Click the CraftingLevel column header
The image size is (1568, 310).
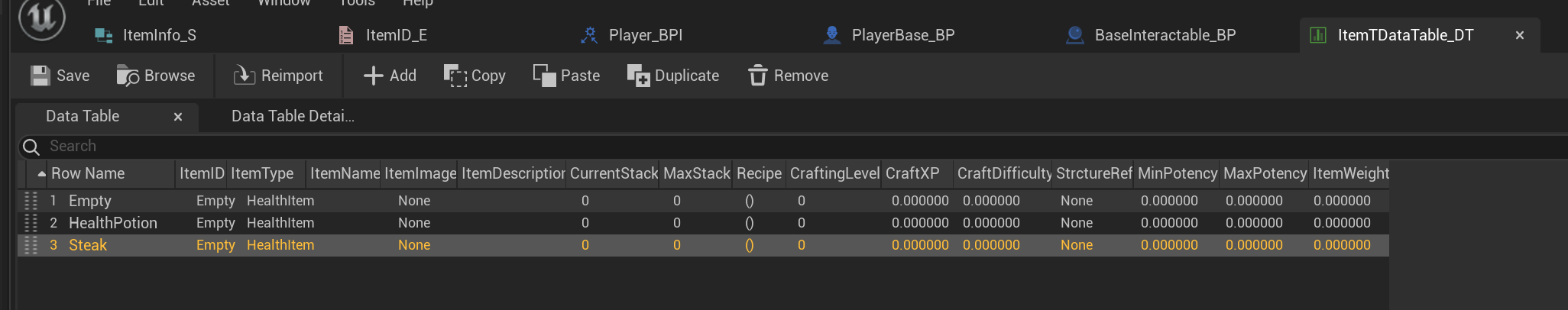[x=834, y=173]
